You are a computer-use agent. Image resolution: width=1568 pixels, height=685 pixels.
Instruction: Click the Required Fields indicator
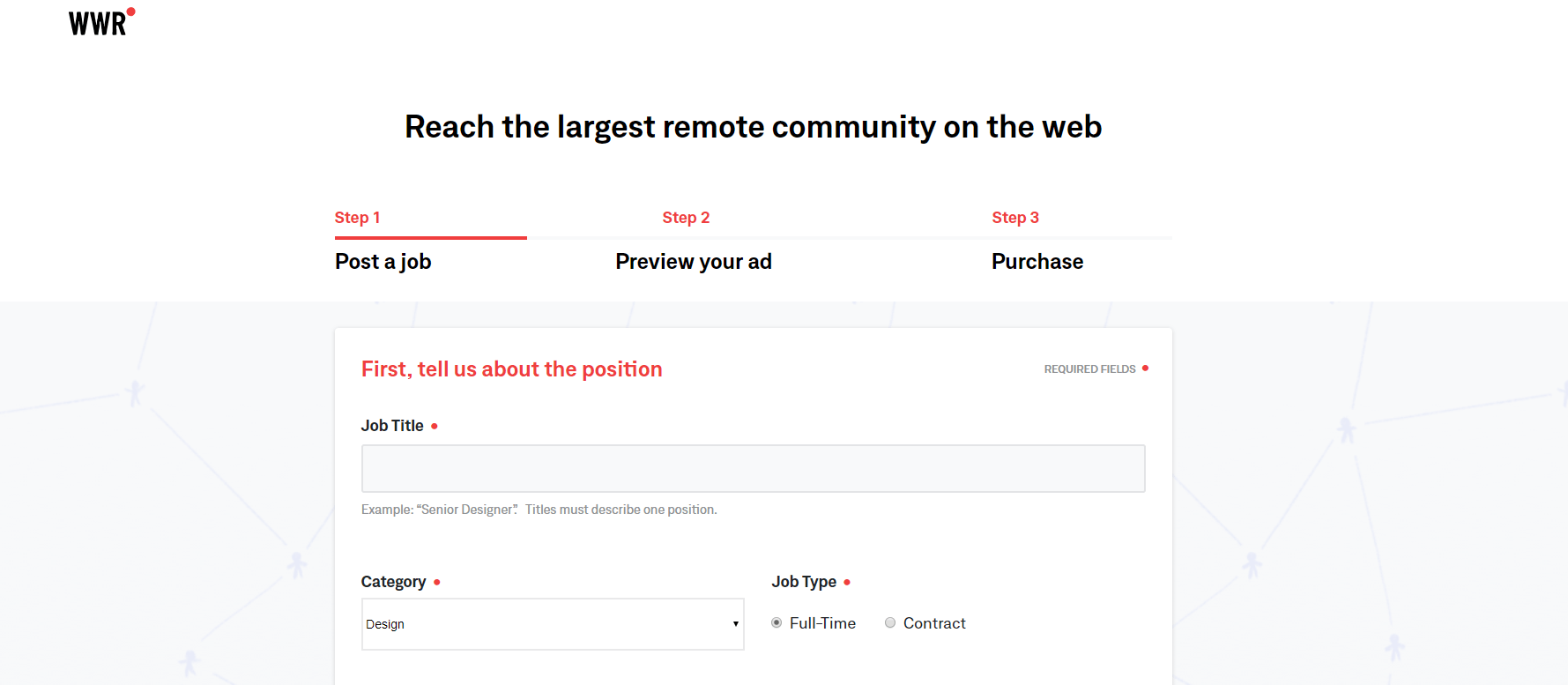coord(1096,369)
